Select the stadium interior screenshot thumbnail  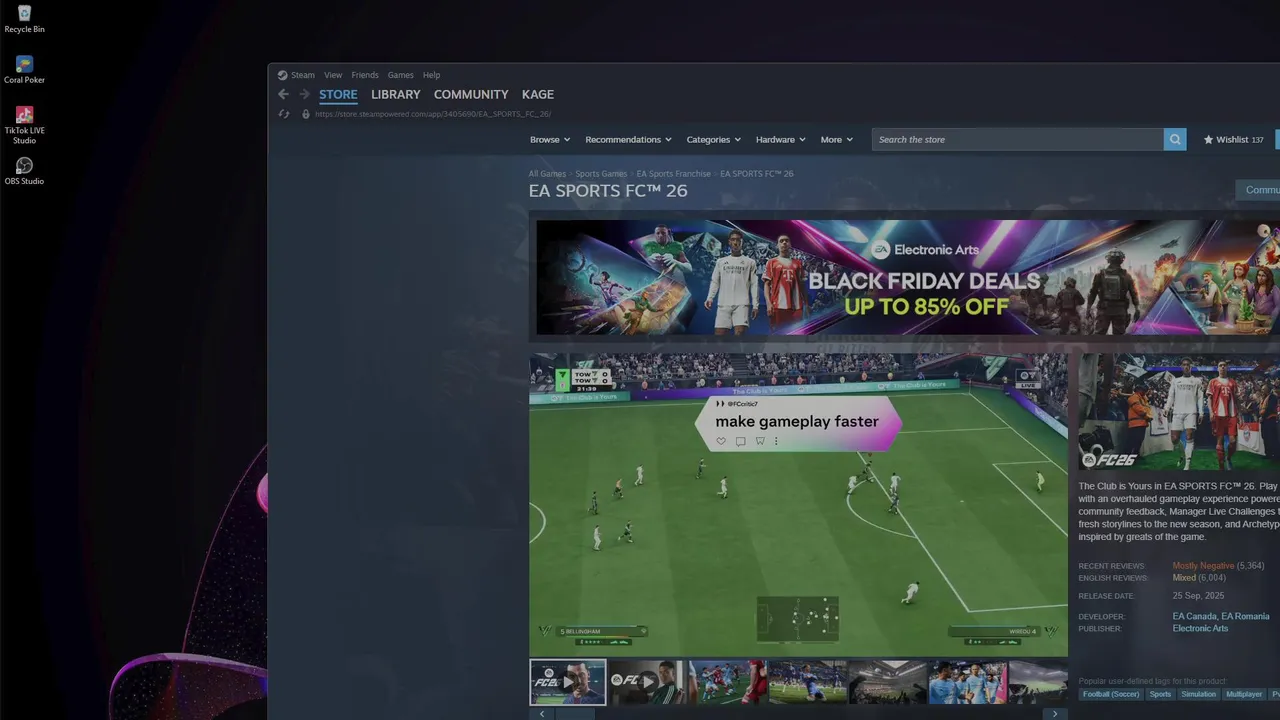(x=887, y=682)
